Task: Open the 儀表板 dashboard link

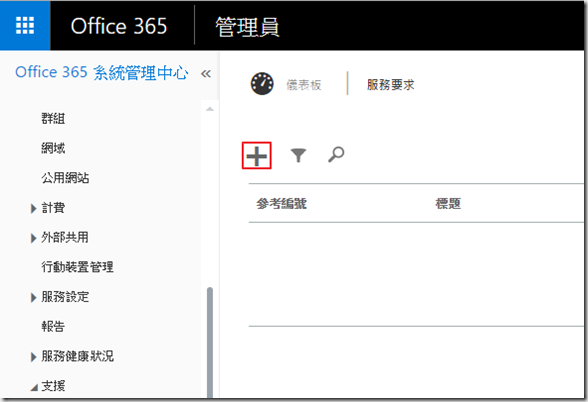Action: pos(304,85)
